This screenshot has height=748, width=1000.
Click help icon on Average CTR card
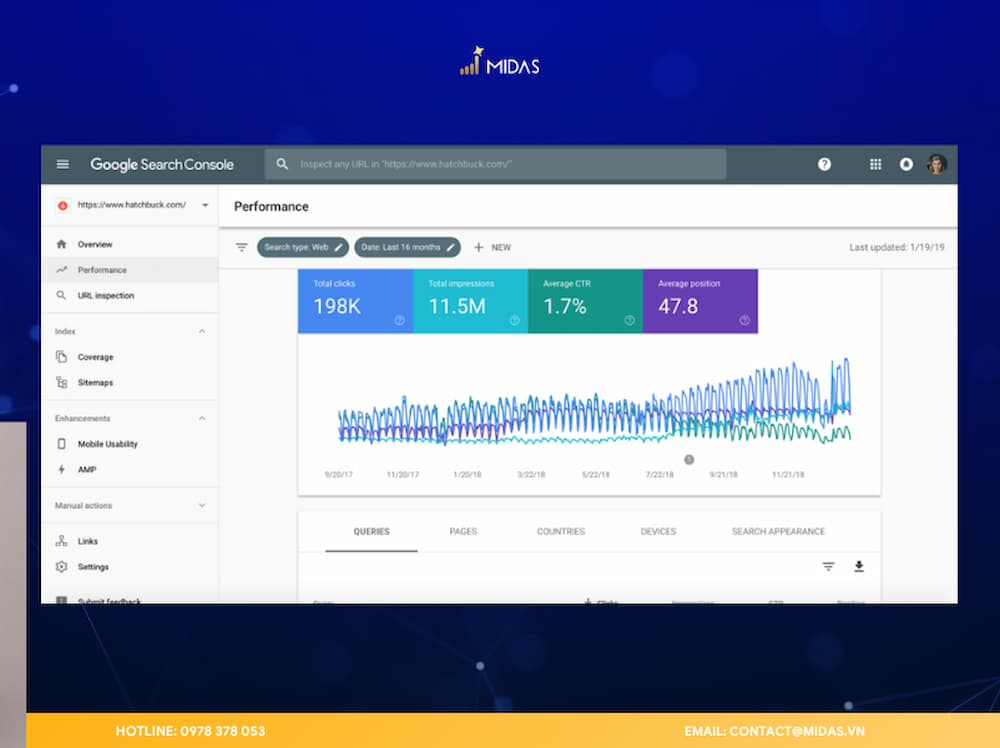629,320
